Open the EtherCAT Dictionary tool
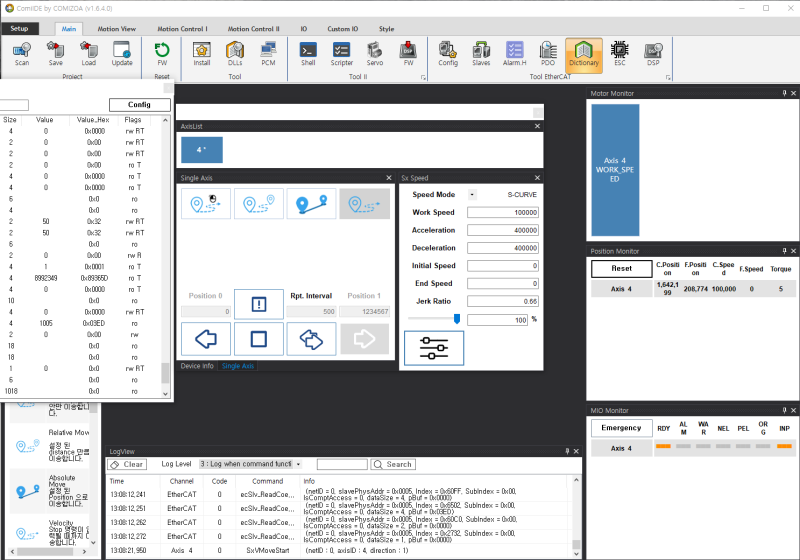800x560 pixels. point(583,53)
